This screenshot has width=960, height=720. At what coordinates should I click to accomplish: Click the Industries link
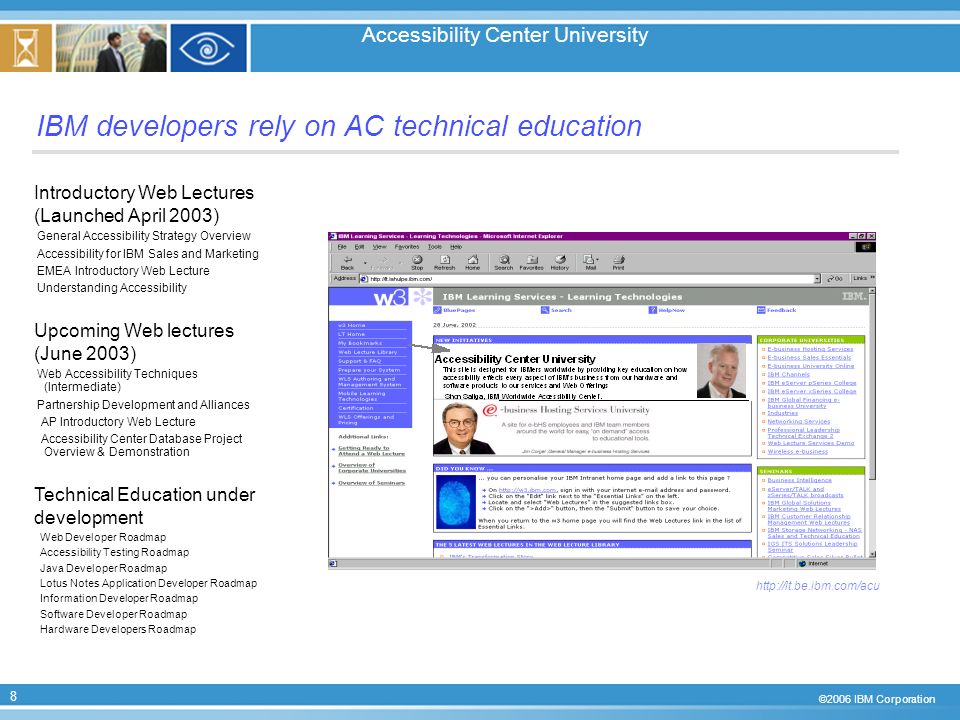point(782,413)
